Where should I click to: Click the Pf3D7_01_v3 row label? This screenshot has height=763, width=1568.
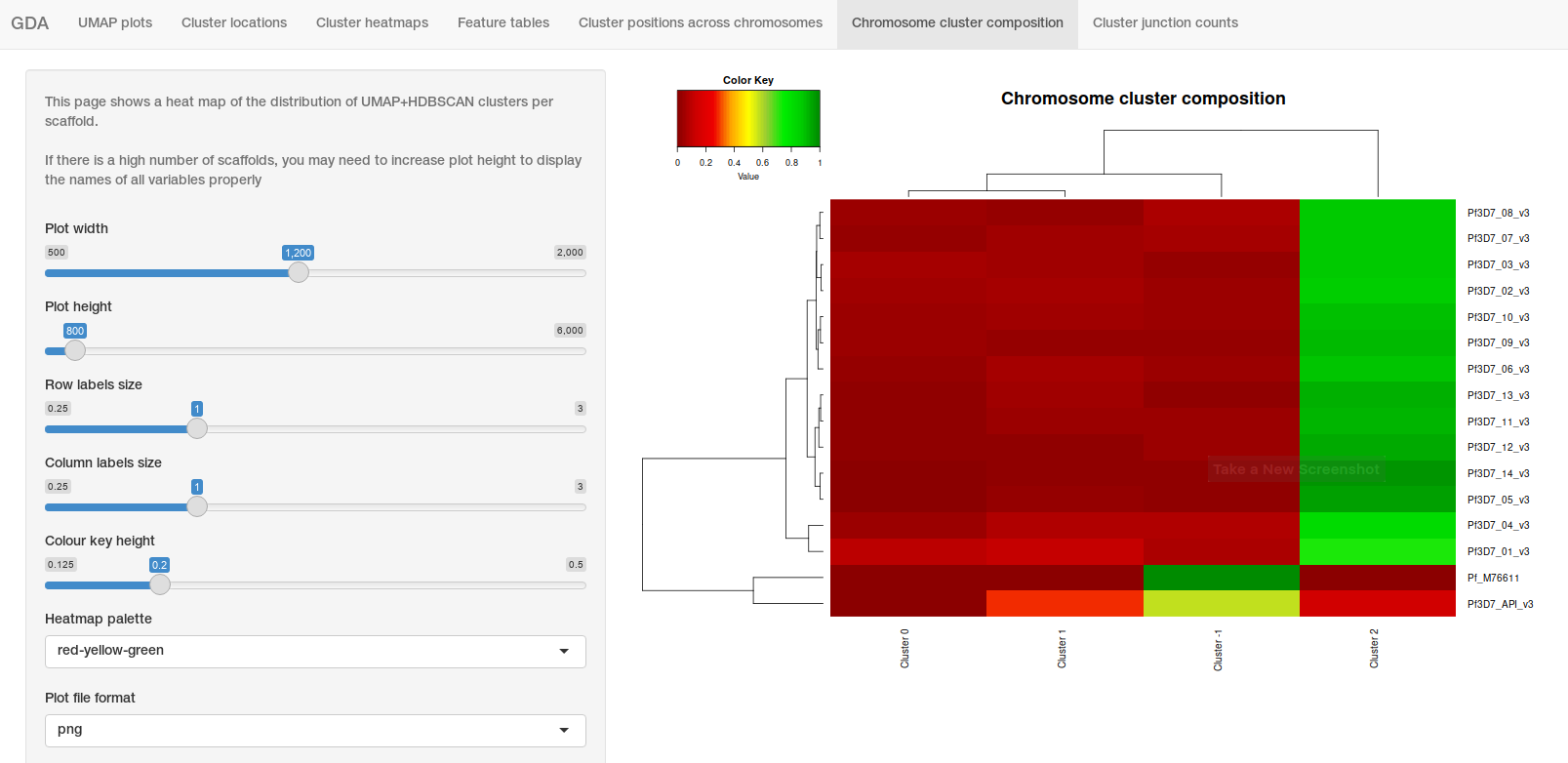pyautogui.click(x=1498, y=551)
